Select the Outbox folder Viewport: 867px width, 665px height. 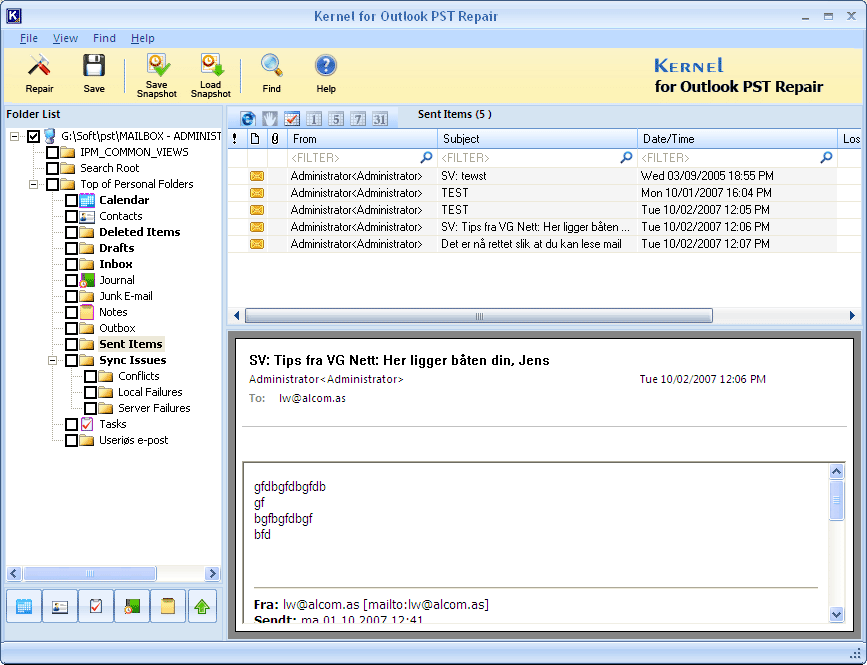[117, 328]
